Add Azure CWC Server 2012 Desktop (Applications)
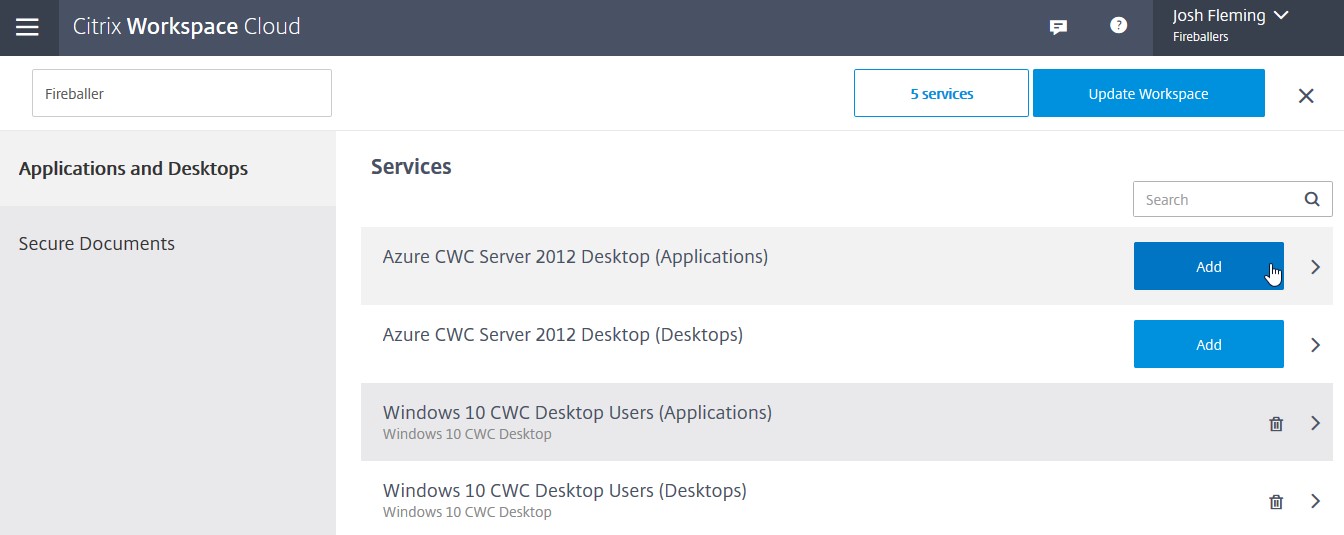This screenshot has height=535, width=1344. coord(1208,267)
